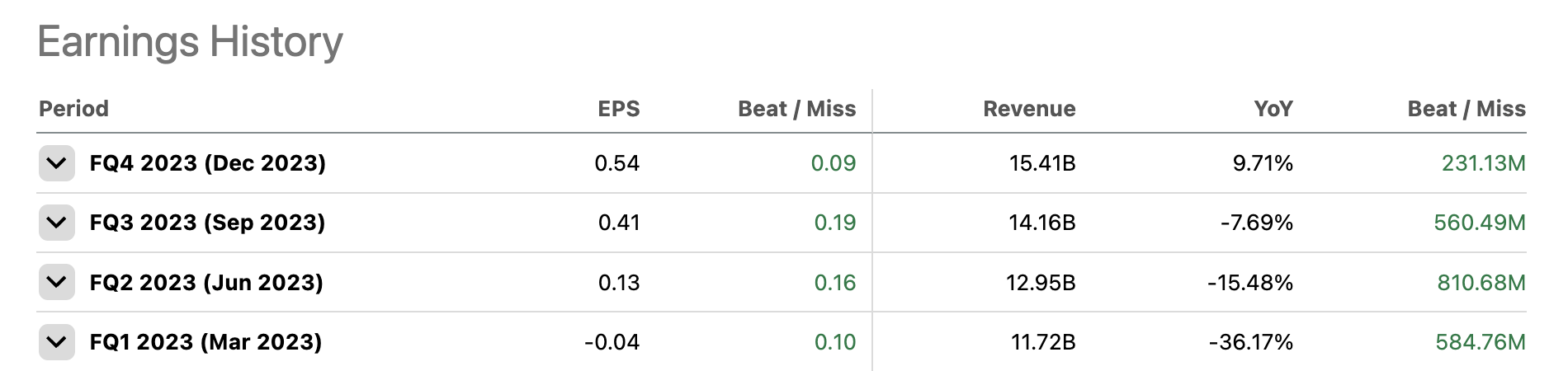
Task: Expand the FQ2 2023 earnings row
Action: [56, 283]
